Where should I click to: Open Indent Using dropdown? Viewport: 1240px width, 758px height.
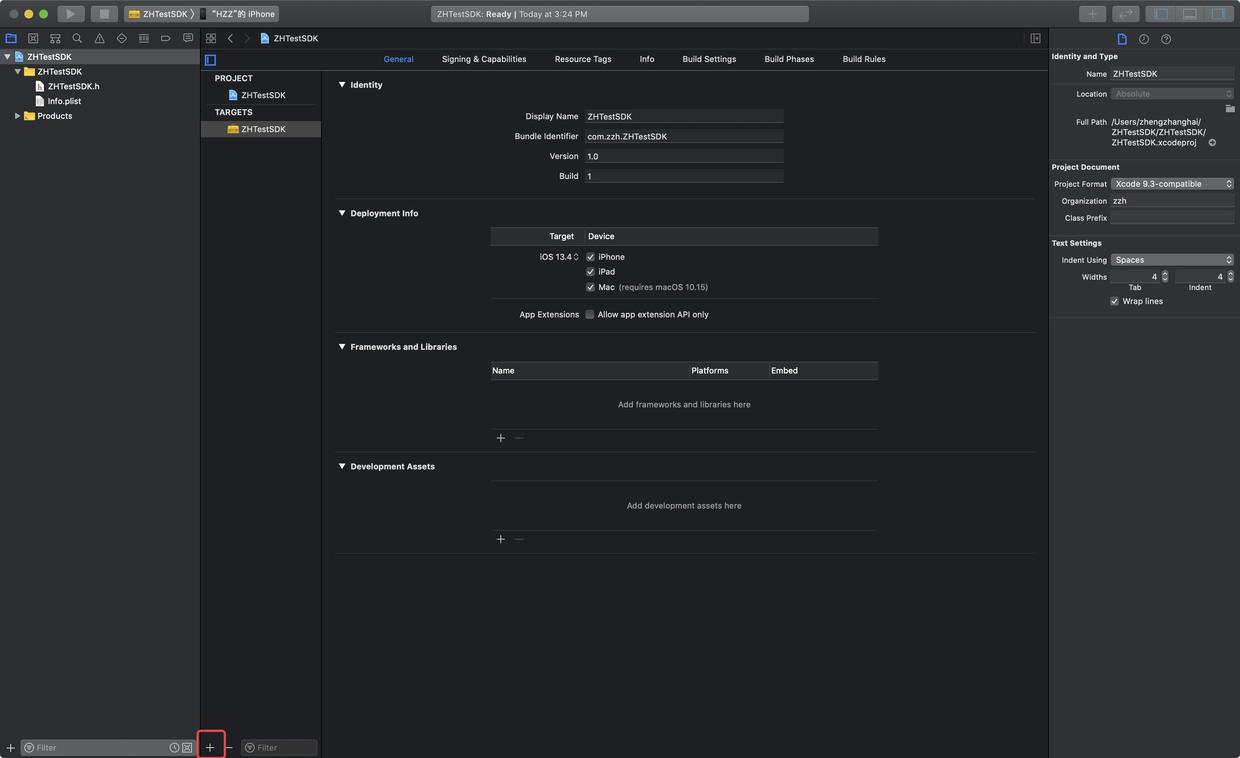point(1172,260)
